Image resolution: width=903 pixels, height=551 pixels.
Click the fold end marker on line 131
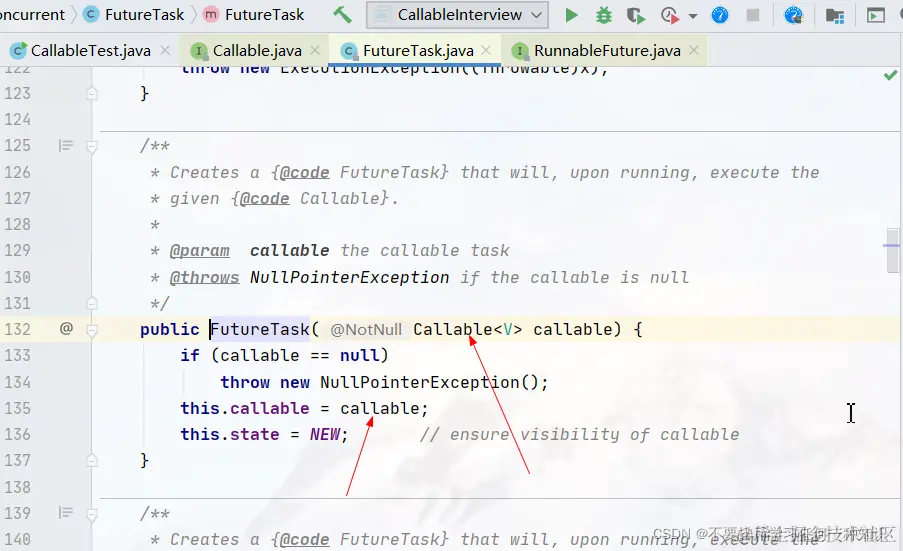tap(92, 303)
